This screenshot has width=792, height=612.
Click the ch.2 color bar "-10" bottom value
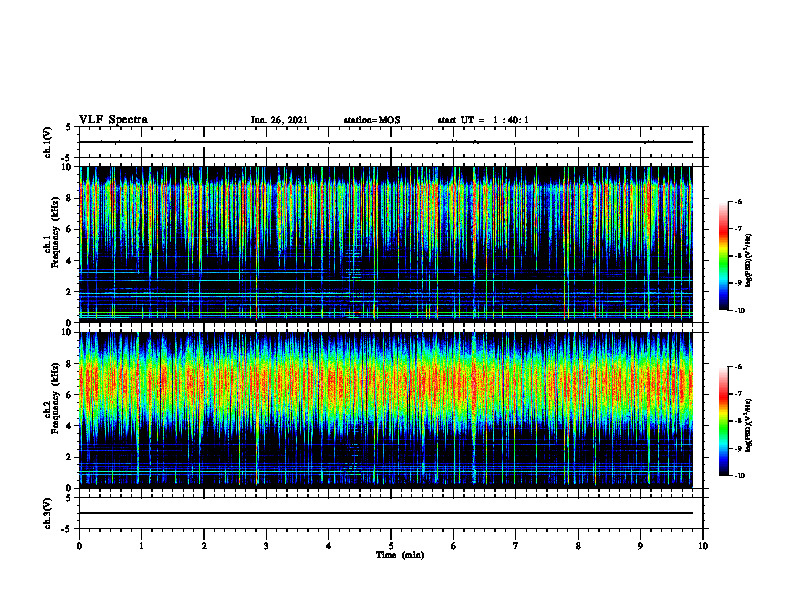[x=739, y=476]
